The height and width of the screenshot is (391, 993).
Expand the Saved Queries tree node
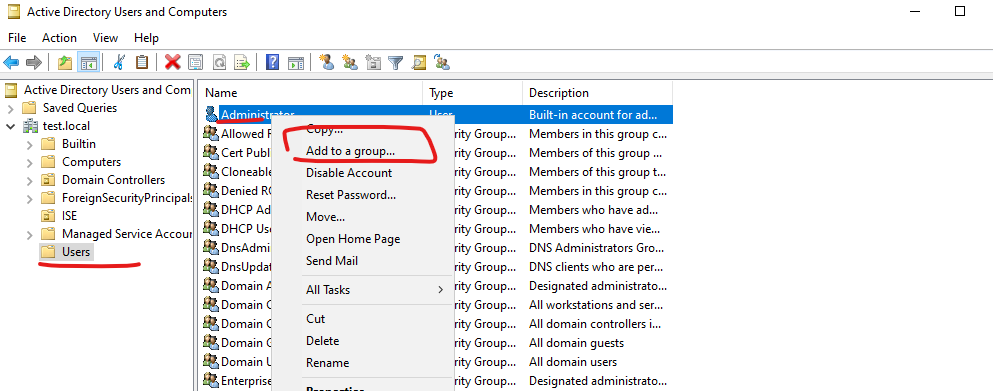point(10,108)
